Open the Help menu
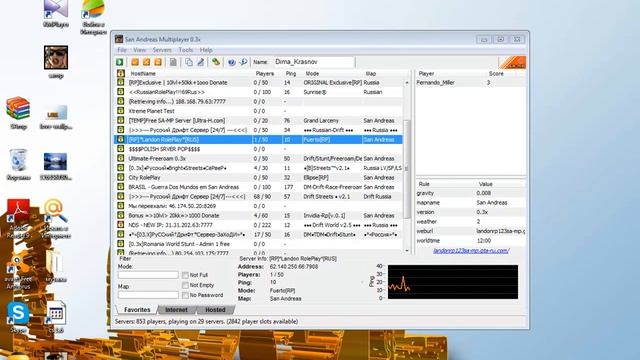 click(x=206, y=50)
